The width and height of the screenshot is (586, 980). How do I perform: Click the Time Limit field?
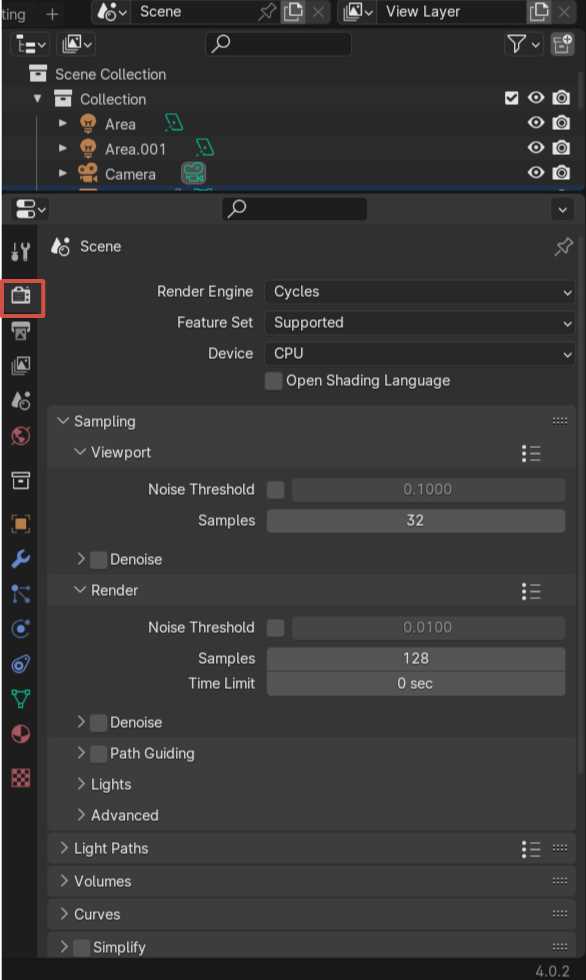coord(416,684)
